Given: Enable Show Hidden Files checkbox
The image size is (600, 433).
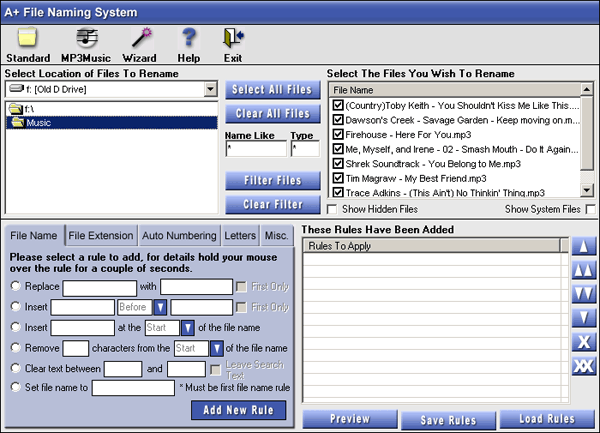Looking at the screenshot, I should click(332, 209).
